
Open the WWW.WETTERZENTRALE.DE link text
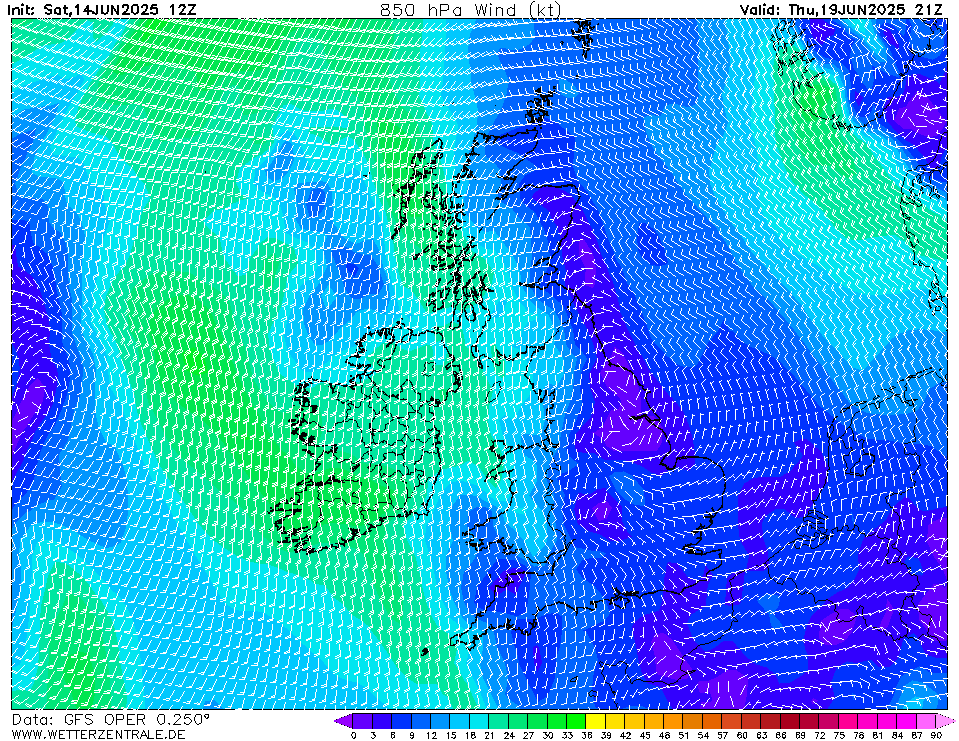click(98, 734)
